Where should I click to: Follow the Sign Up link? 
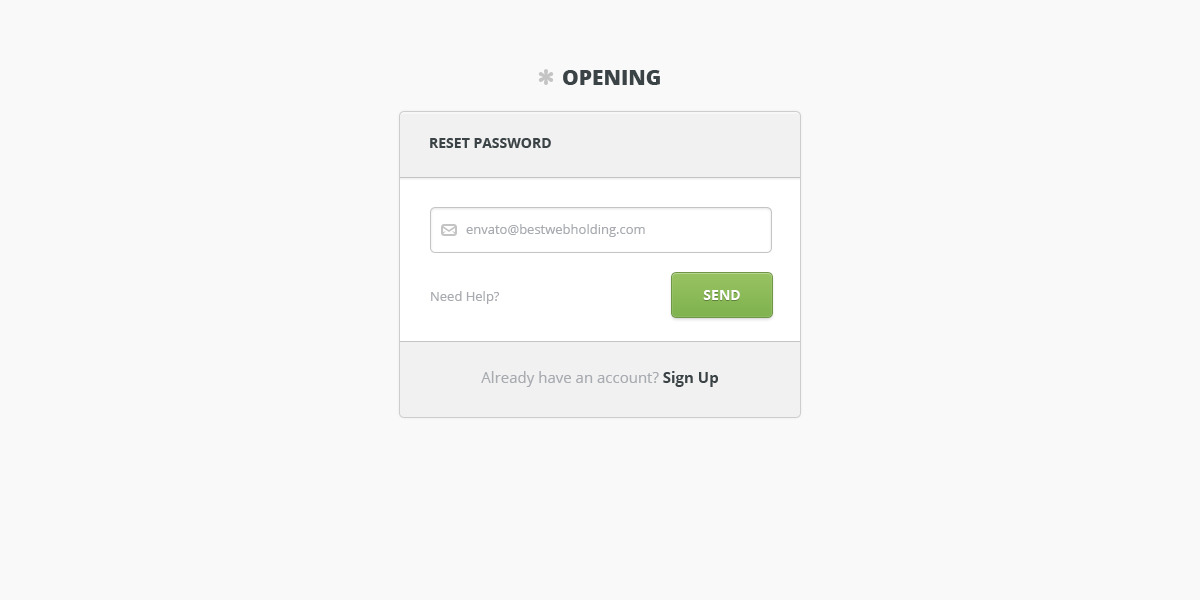(x=690, y=377)
